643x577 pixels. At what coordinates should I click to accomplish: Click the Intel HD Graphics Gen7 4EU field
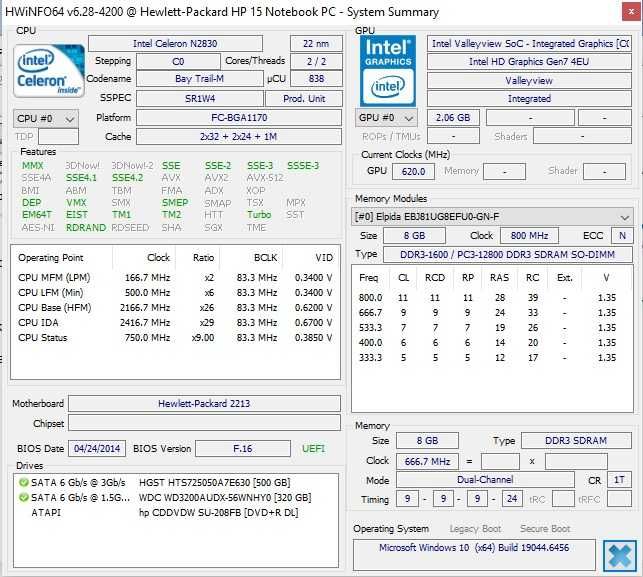click(529, 62)
